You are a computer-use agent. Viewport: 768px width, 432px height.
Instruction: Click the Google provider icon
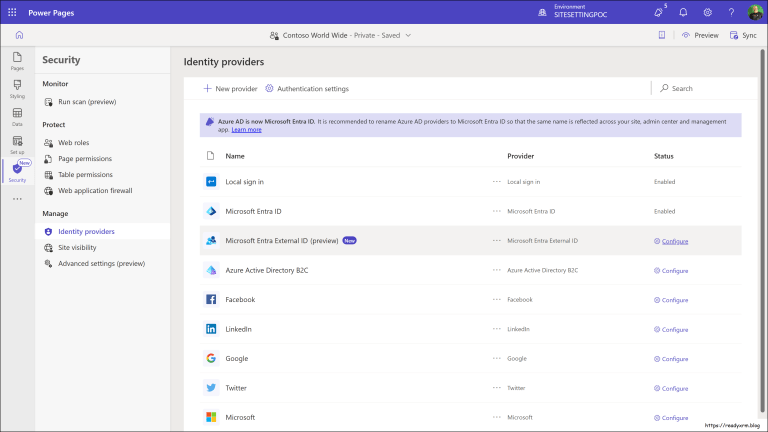pos(211,358)
